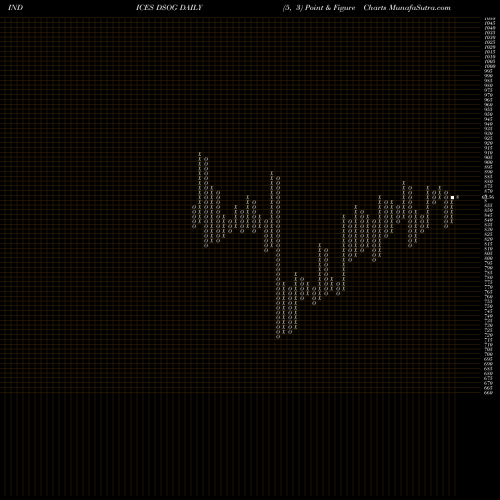Click the "Charts MunafaSutra.com" watermark text
This screenshot has width=500, height=500.
click(x=407, y=7)
